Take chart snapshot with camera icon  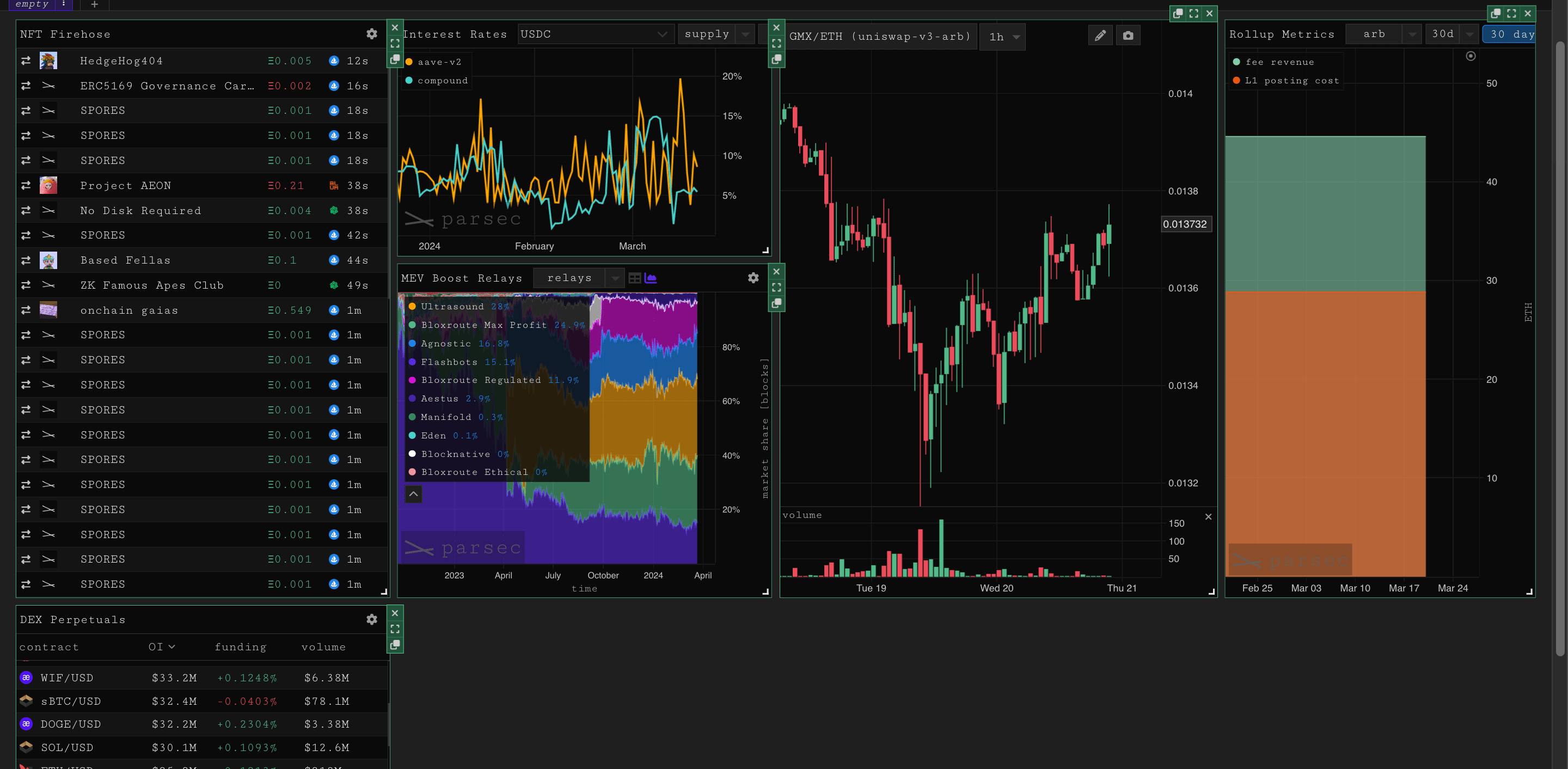(x=1128, y=36)
